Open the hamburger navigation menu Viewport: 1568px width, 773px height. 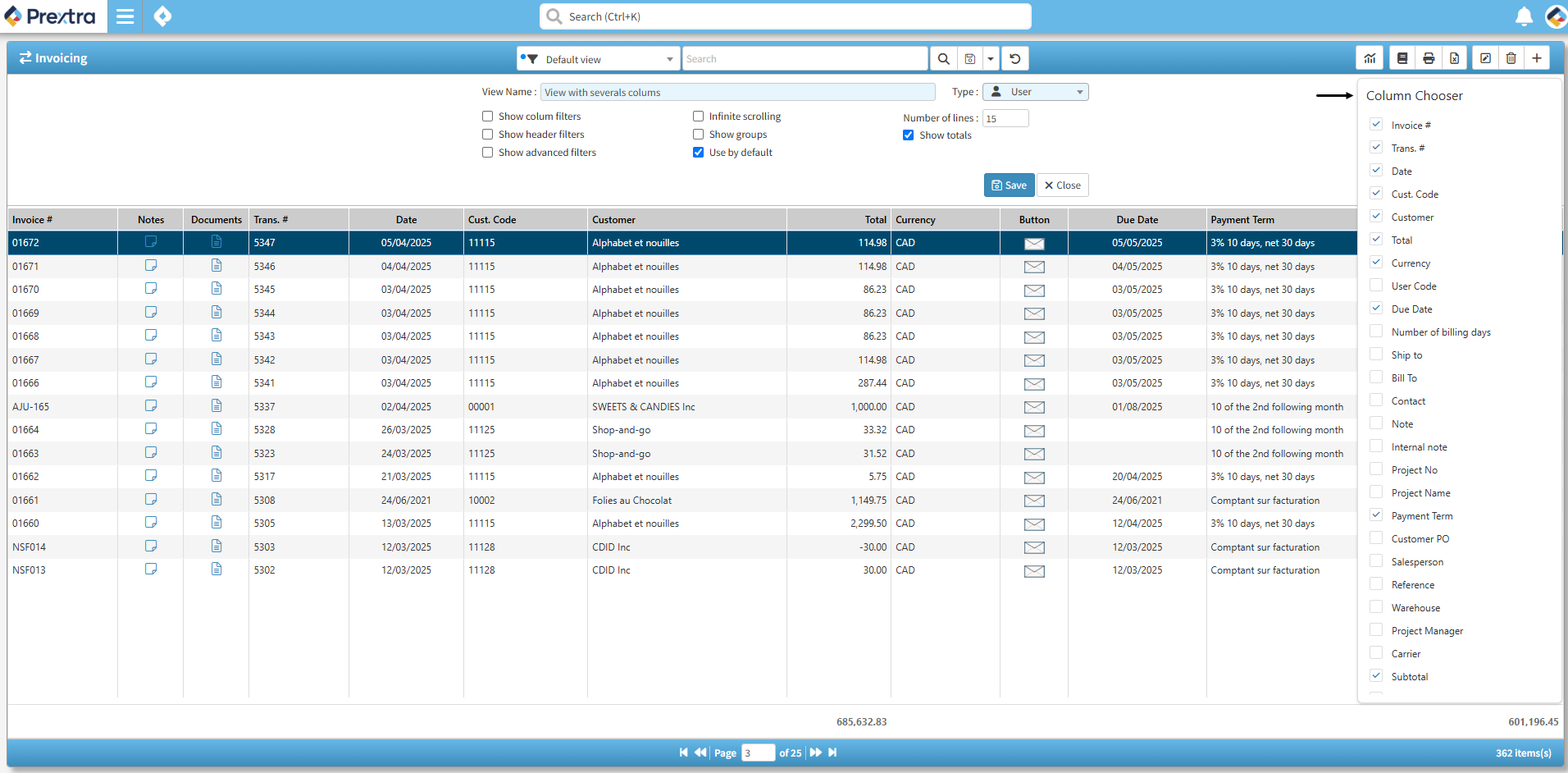pyautogui.click(x=125, y=16)
